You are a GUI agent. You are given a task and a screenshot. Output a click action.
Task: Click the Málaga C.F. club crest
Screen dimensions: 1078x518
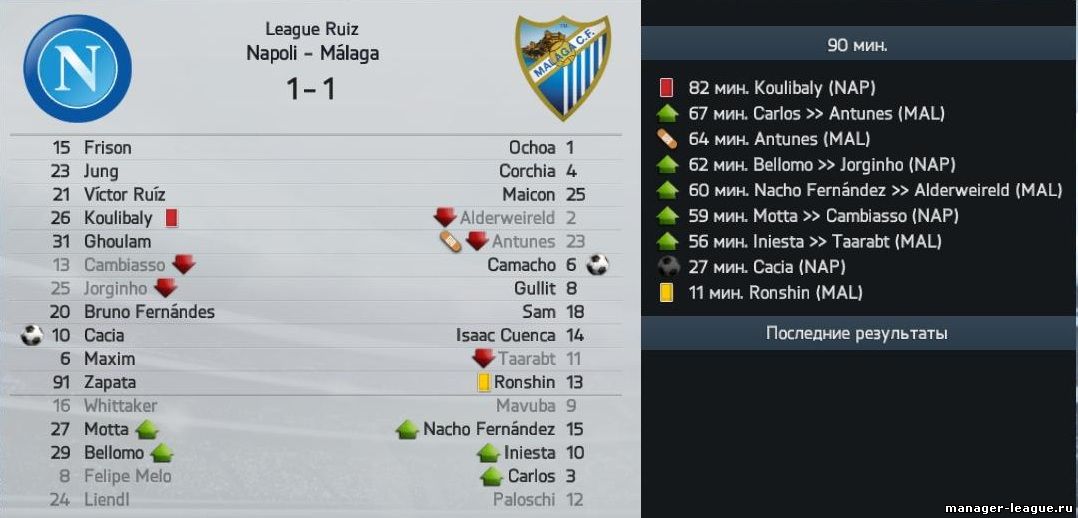563,67
